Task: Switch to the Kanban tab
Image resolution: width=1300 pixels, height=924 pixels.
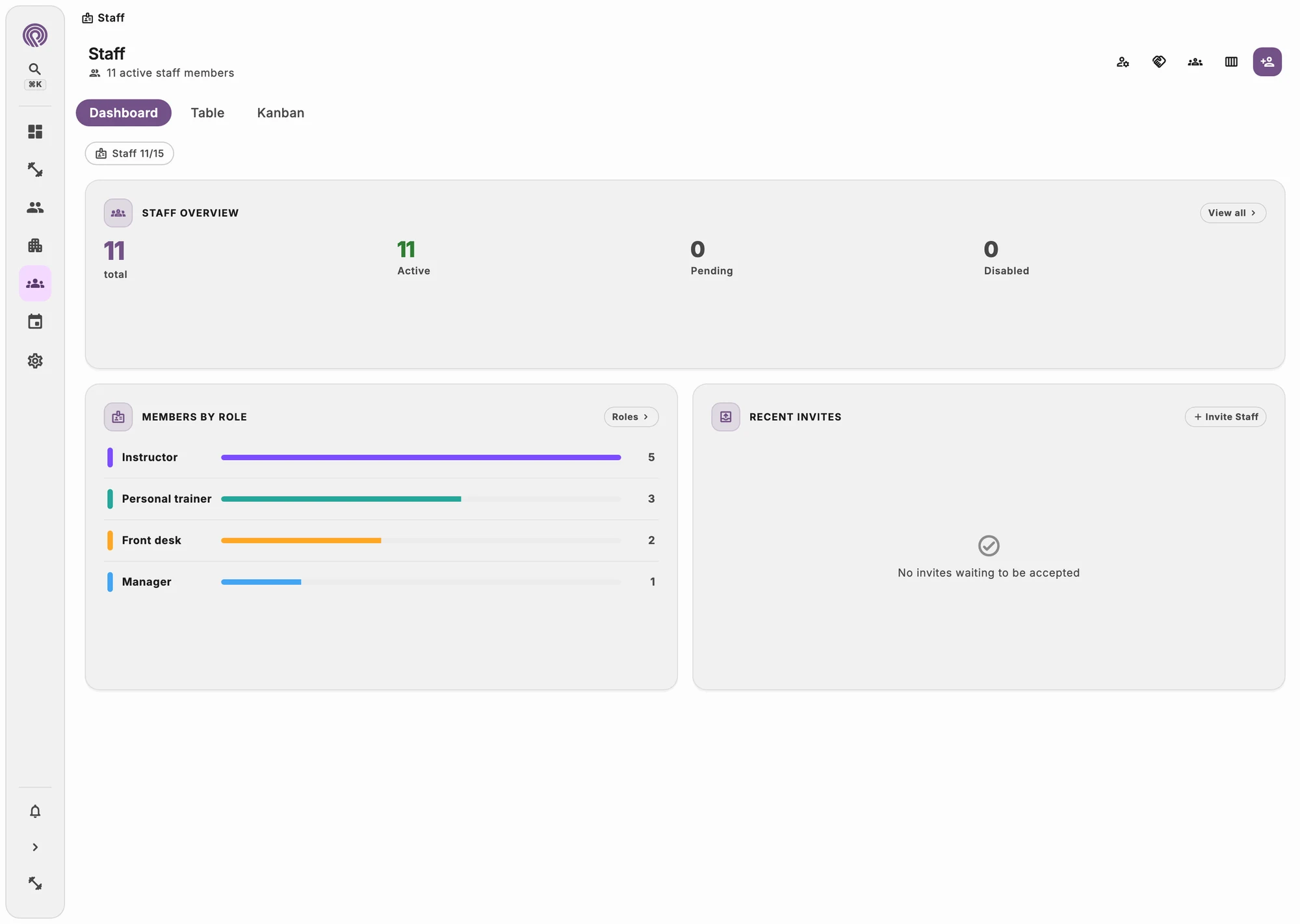Action: pyautogui.click(x=280, y=112)
